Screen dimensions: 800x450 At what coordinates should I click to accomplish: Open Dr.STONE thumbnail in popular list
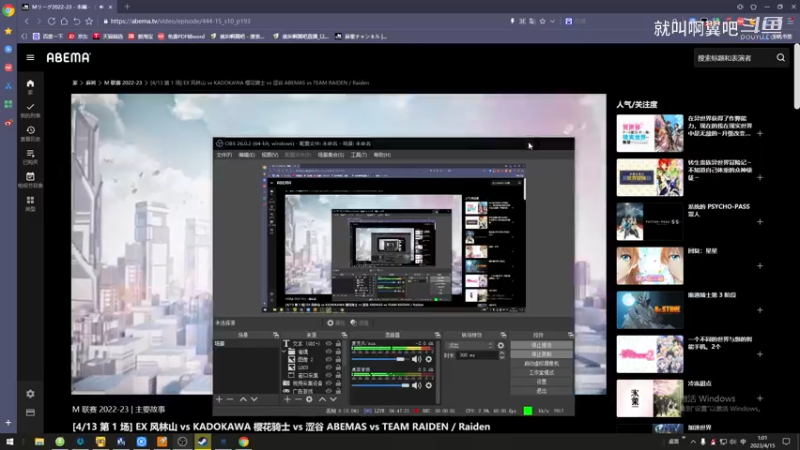point(649,310)
